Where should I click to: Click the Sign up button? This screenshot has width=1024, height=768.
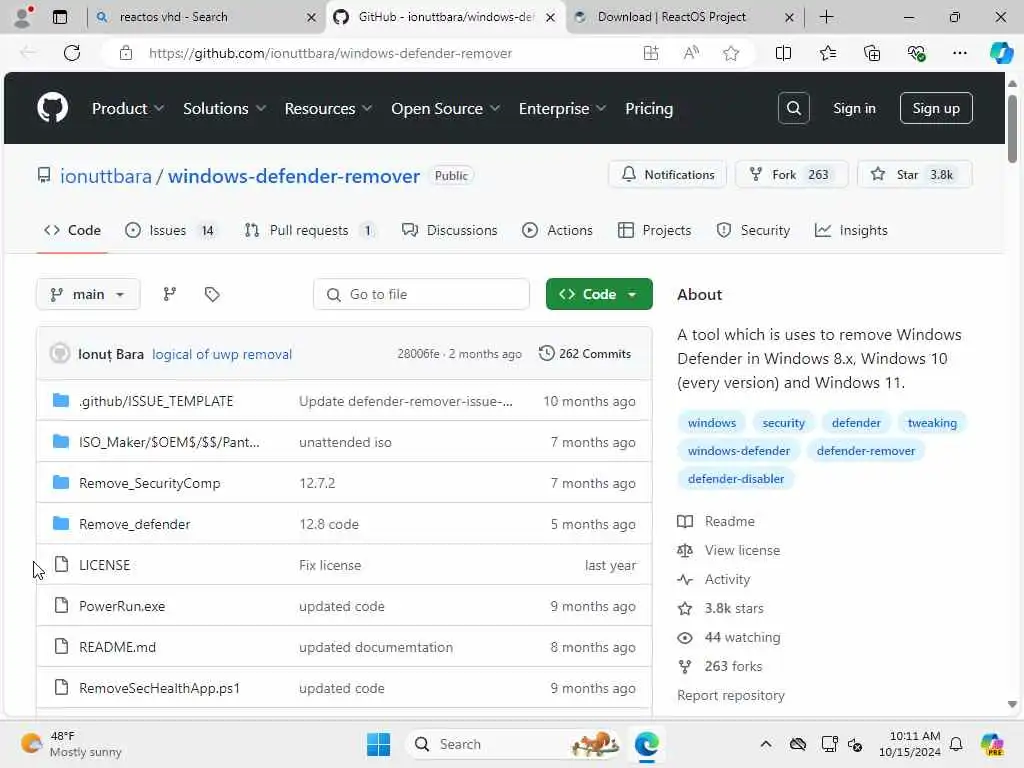click(936, 108)
